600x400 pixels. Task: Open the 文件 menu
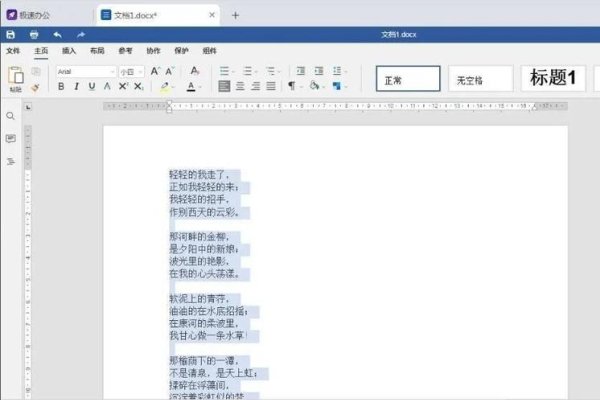point(13,51)
